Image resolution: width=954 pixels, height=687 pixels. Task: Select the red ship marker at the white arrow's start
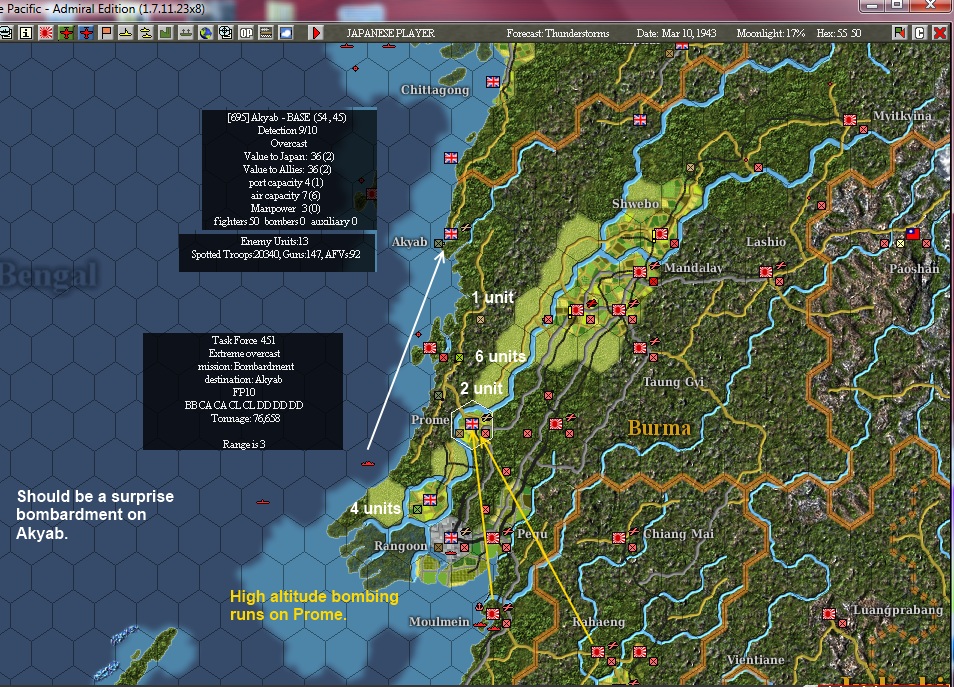[367, 464]
